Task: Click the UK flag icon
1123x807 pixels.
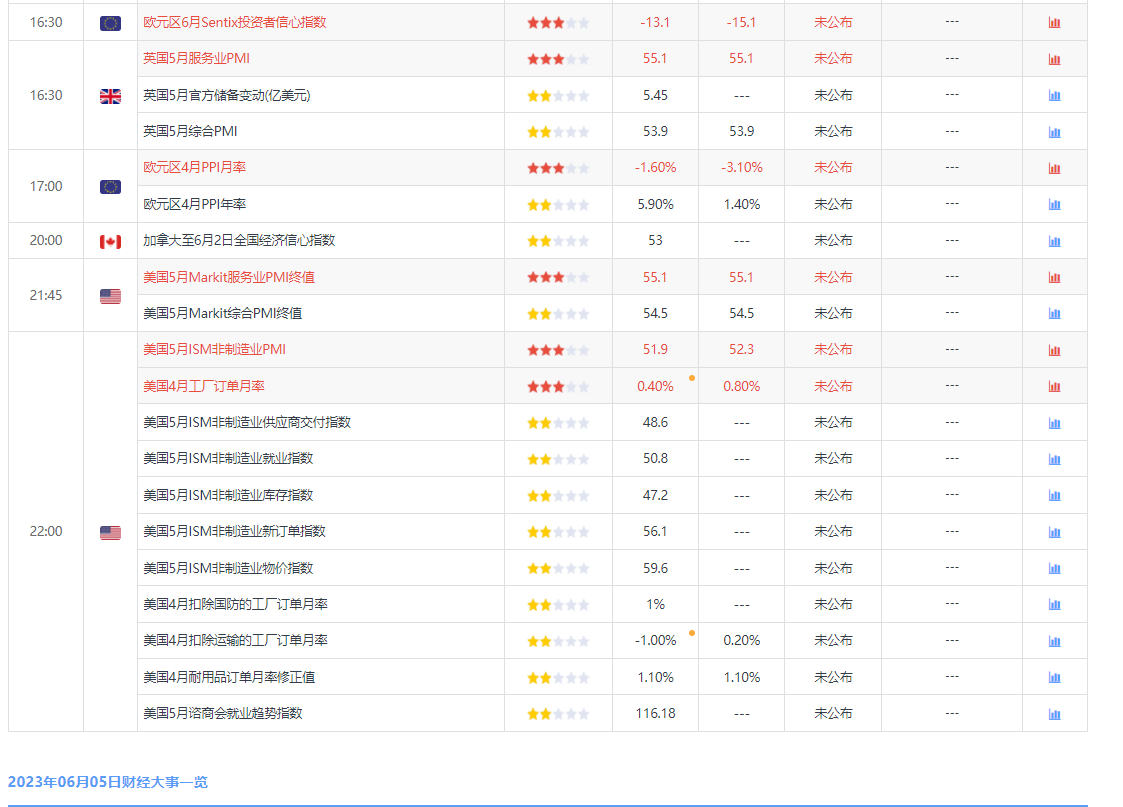Action: [110, 96]
